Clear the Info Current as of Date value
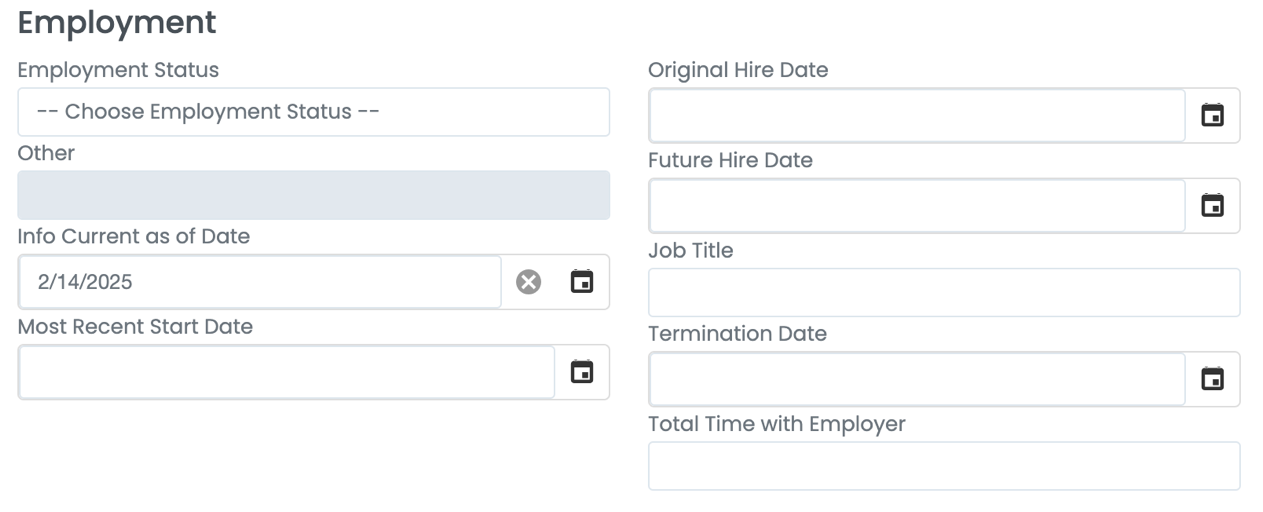This screenshot has width=1263, height=512. pos(527,282)
